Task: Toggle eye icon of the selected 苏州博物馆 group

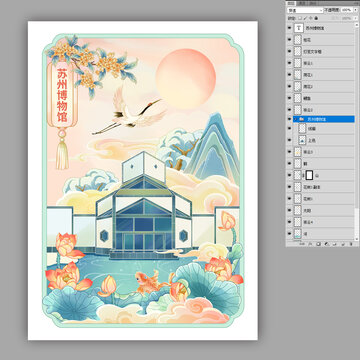Action: (x=289, y=119)
